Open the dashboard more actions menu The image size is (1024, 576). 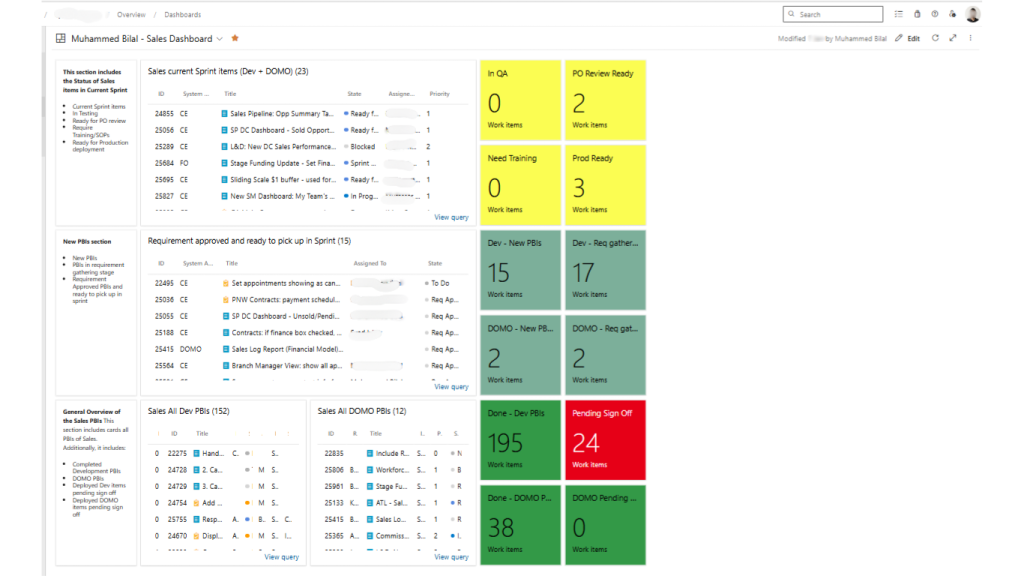970,38
